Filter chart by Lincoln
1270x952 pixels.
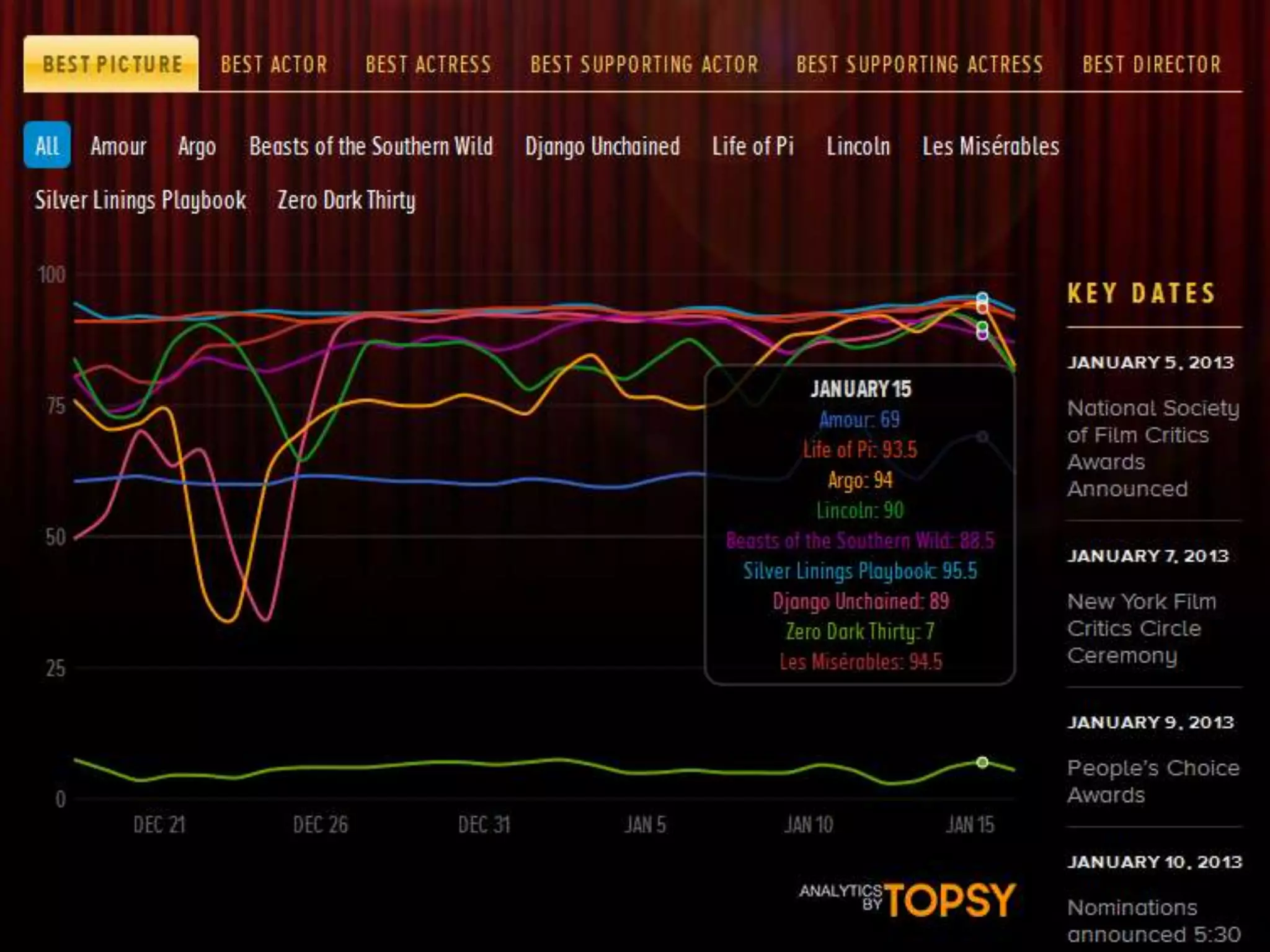858,147
